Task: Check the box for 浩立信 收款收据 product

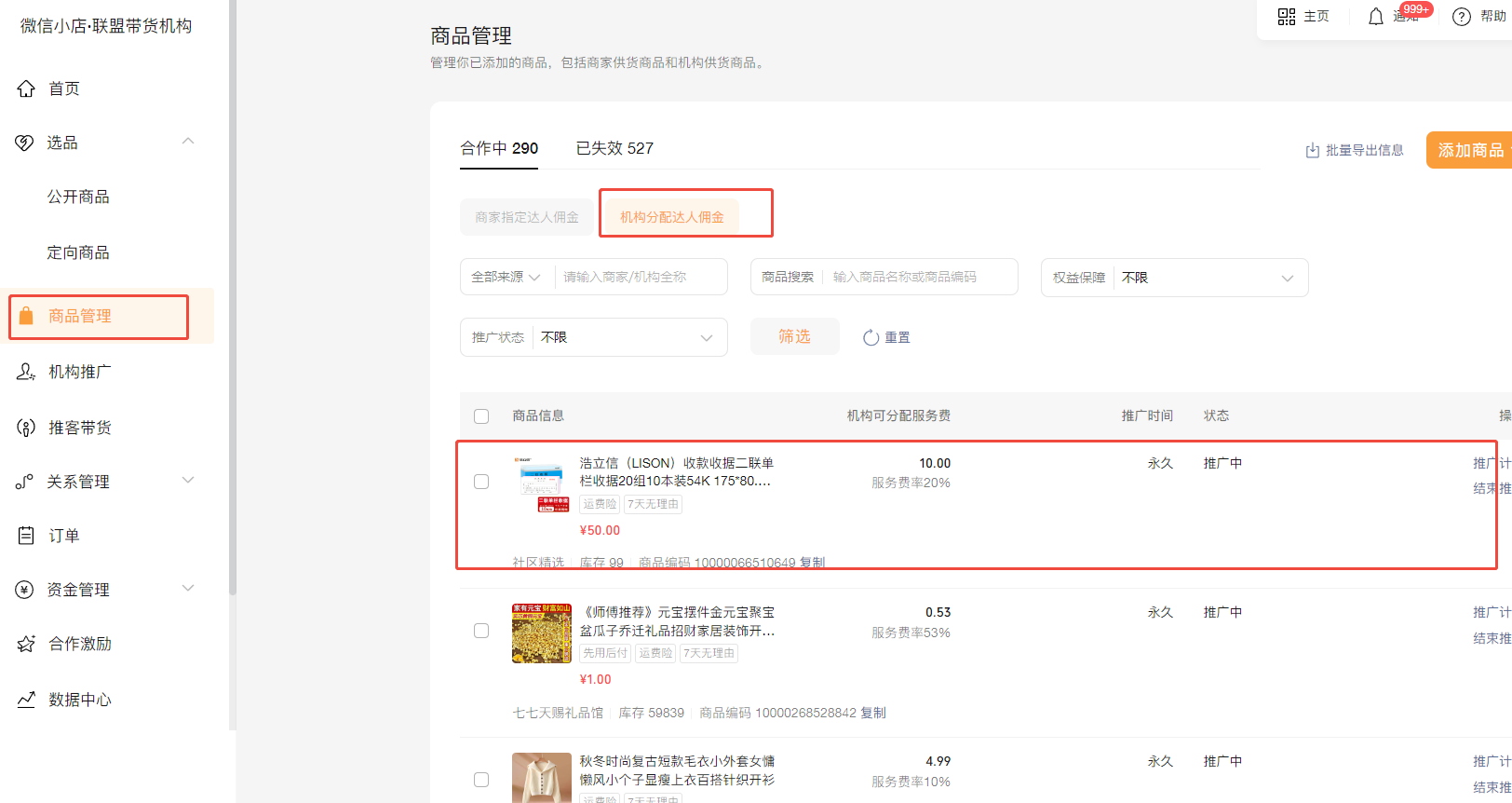Action: pos(481,482)
